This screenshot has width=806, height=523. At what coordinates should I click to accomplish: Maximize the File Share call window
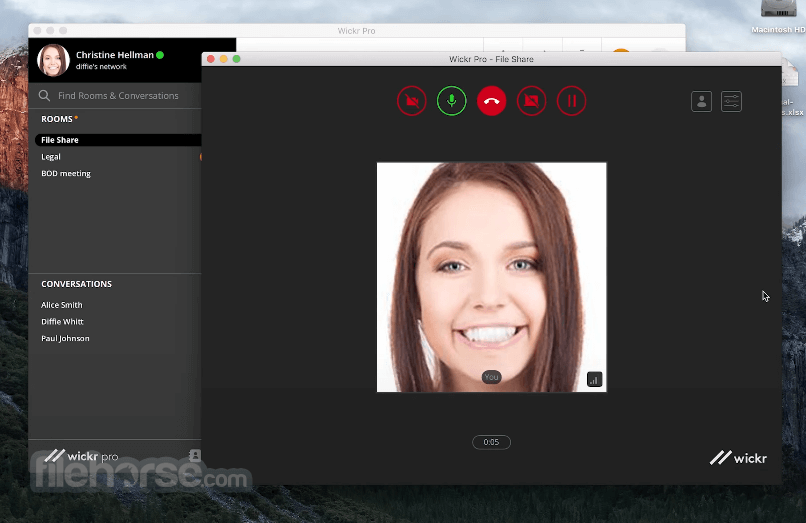point(236,59)
